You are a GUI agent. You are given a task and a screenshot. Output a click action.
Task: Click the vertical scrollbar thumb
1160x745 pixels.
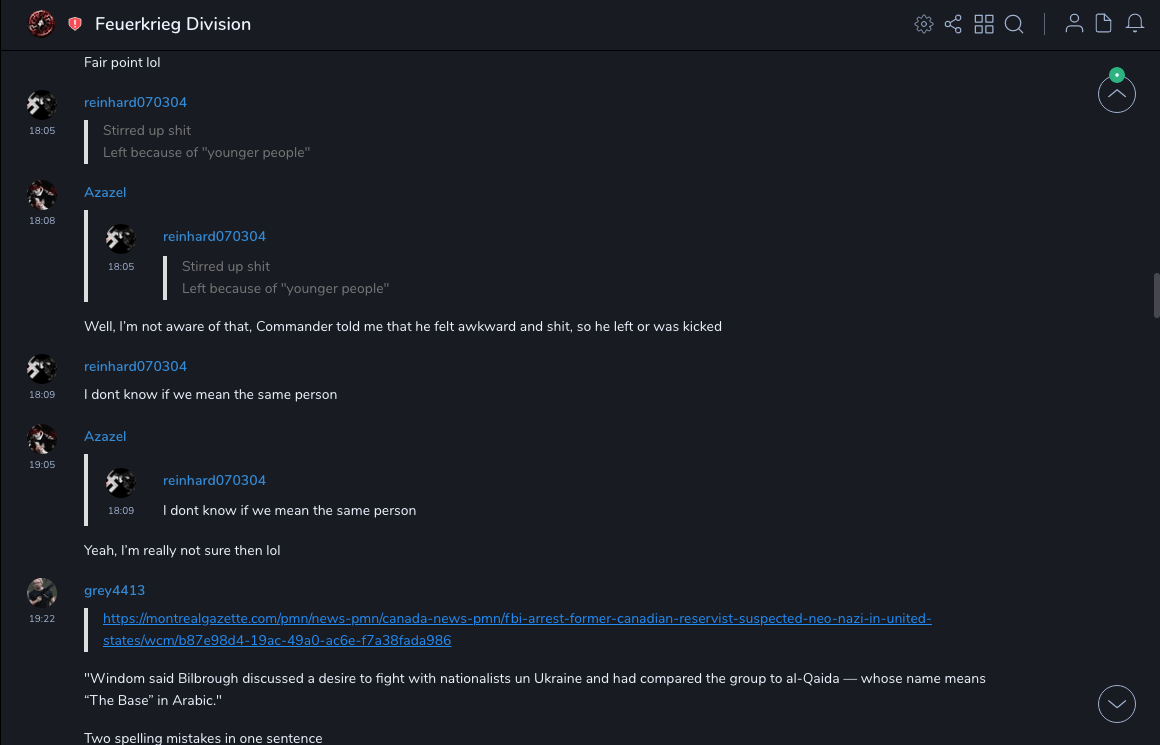pos(1157,296)
